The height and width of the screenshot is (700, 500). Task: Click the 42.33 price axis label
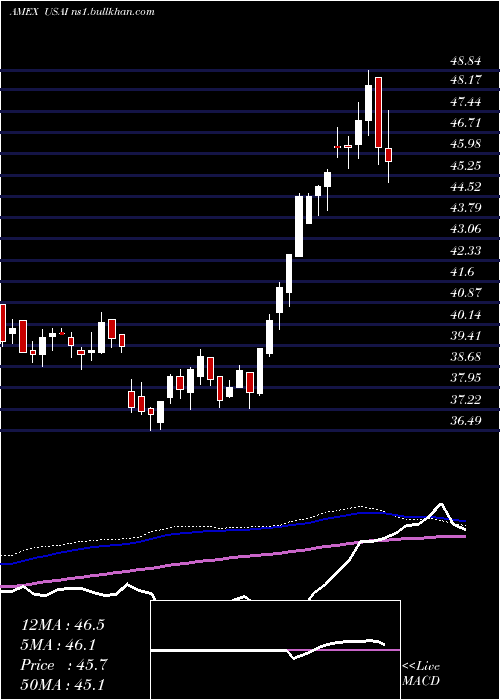tap(465, 251)
